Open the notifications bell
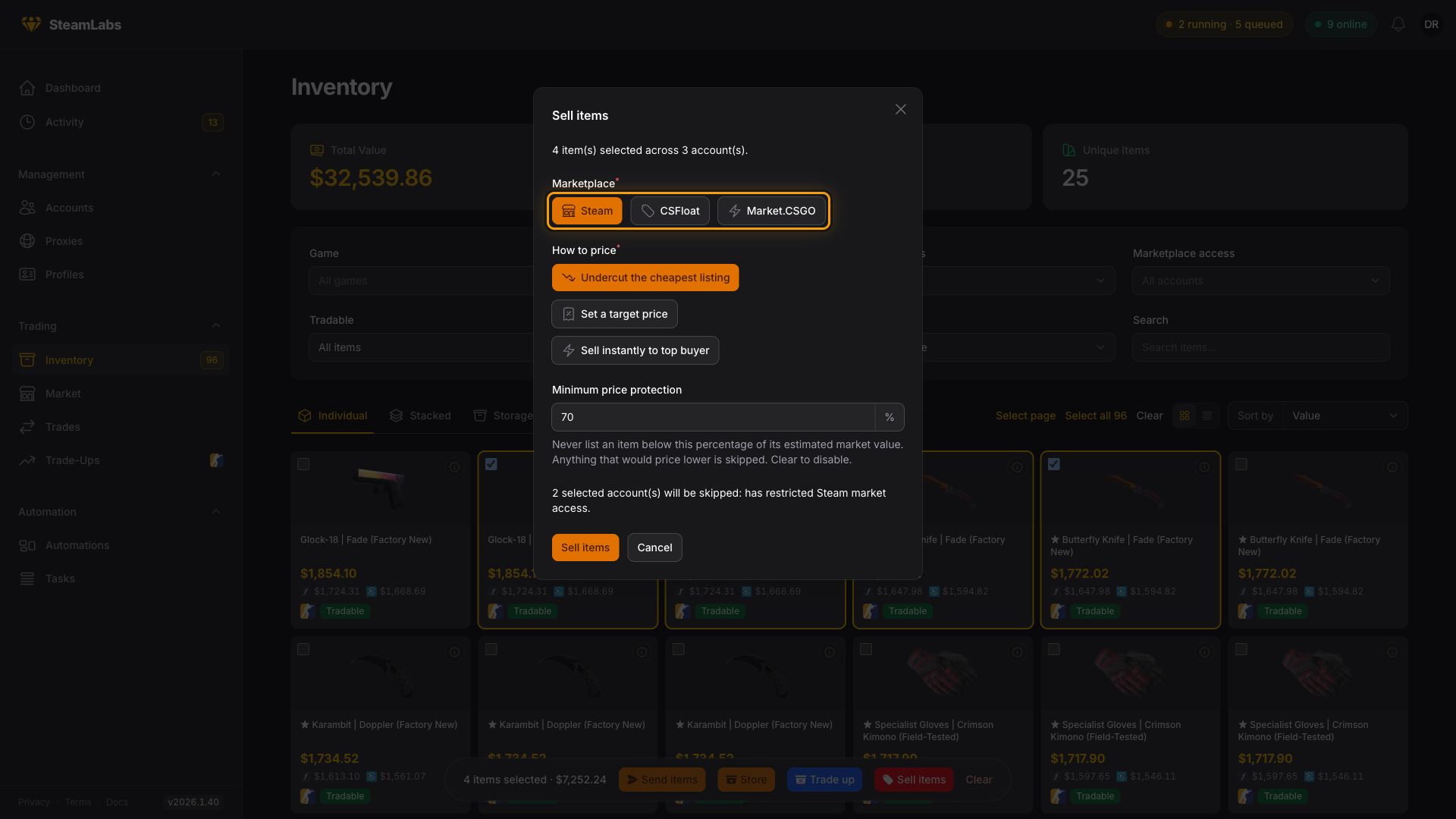 pyautogui.click(x=1398, y=24)
